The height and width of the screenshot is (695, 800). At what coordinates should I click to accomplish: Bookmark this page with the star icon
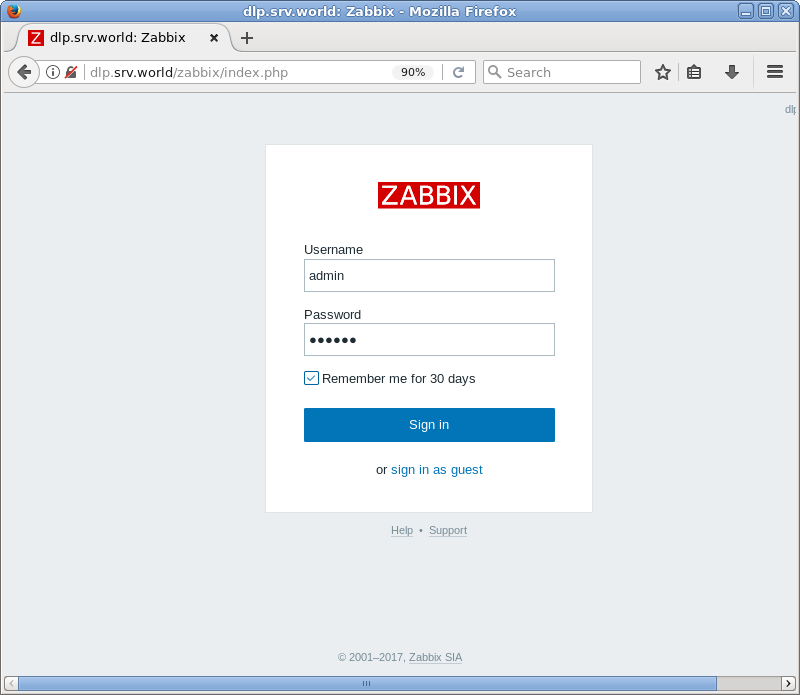pos(663,72)
